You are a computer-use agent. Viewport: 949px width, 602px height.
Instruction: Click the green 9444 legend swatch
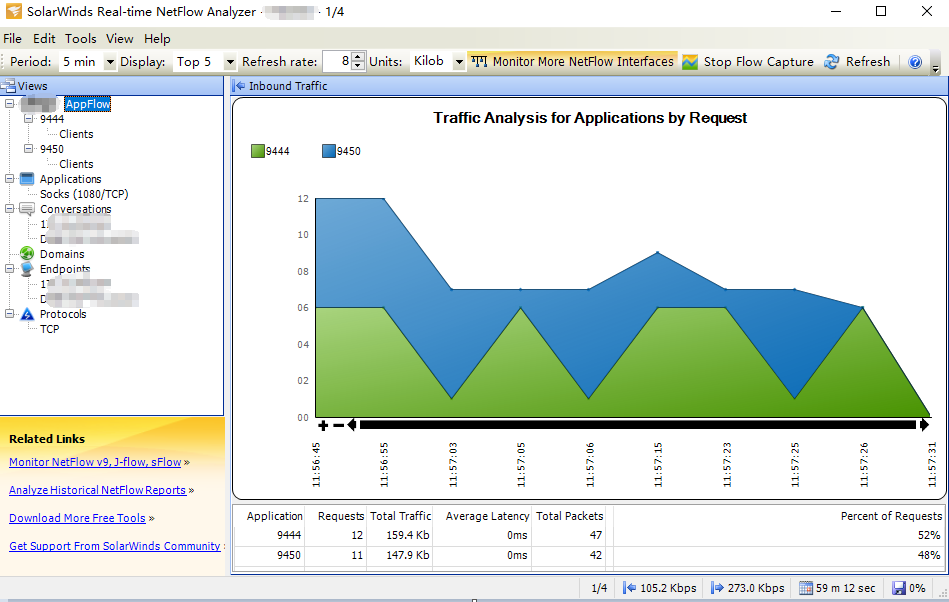click(258, 151)
